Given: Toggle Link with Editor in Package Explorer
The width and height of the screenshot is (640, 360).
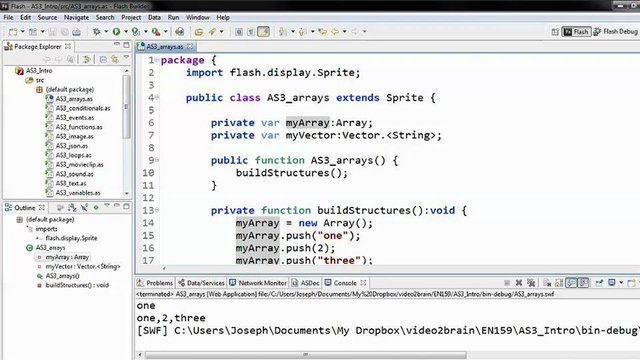Looking at the screenshot, I should tap(115, 60).
